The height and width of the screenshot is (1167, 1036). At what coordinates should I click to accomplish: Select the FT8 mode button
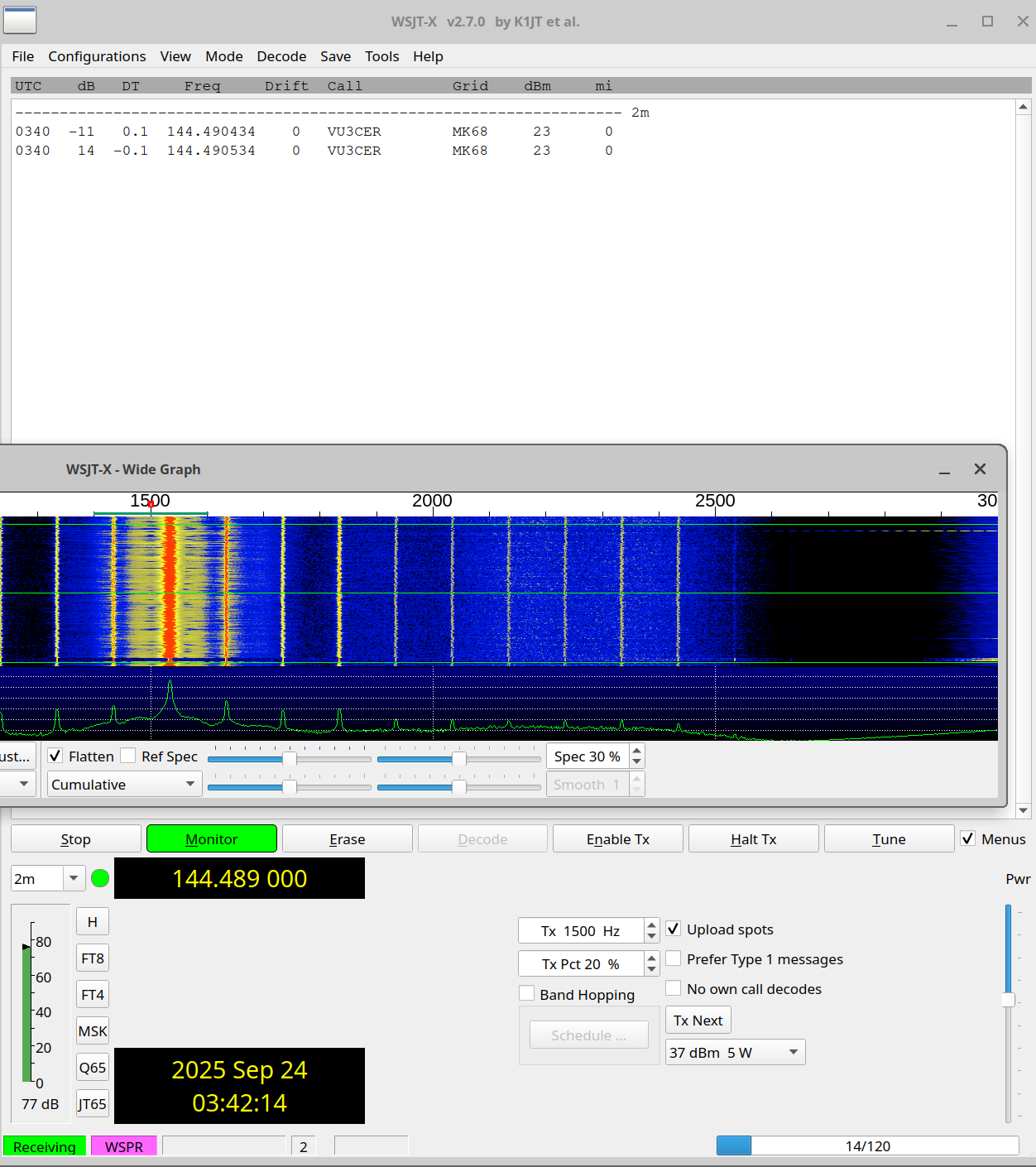(93, 958)
